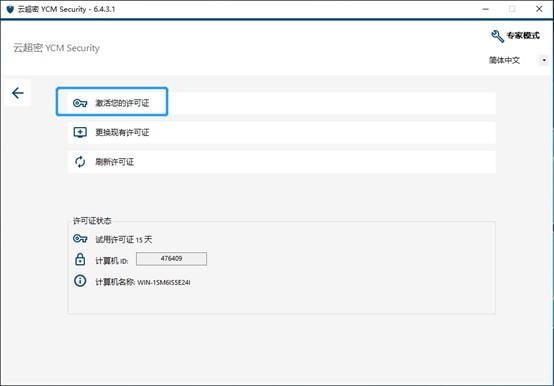Image resolution: width=554 pixels, height=386 pixels.
Task: Open the 简体中文 language dropdown
Action: pyautogui.click(x=518, y=60)
